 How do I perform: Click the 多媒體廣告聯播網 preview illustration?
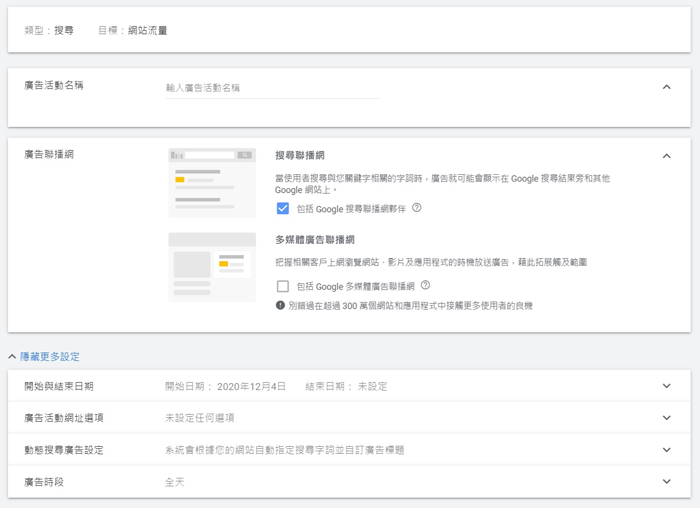coord(212,266)
